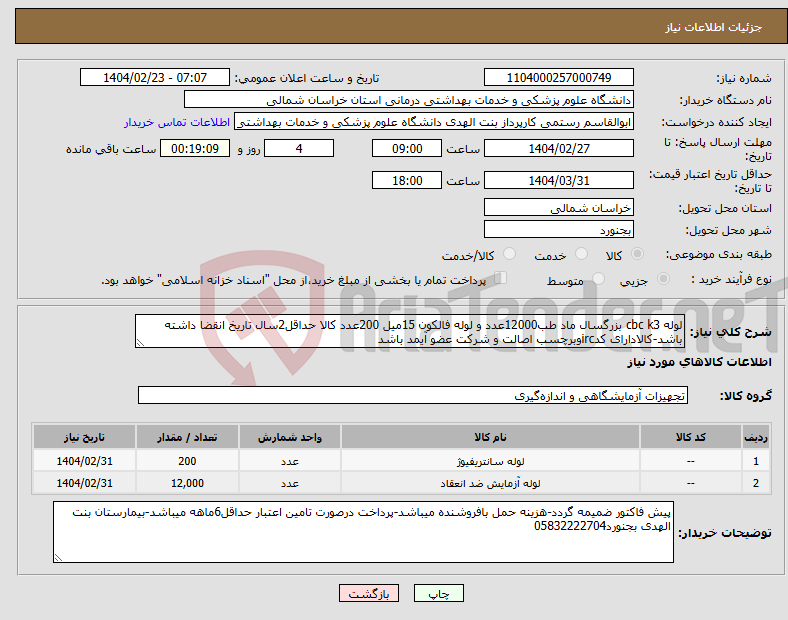
Task: Click the ردیف column header
Action: coord(755,437)
